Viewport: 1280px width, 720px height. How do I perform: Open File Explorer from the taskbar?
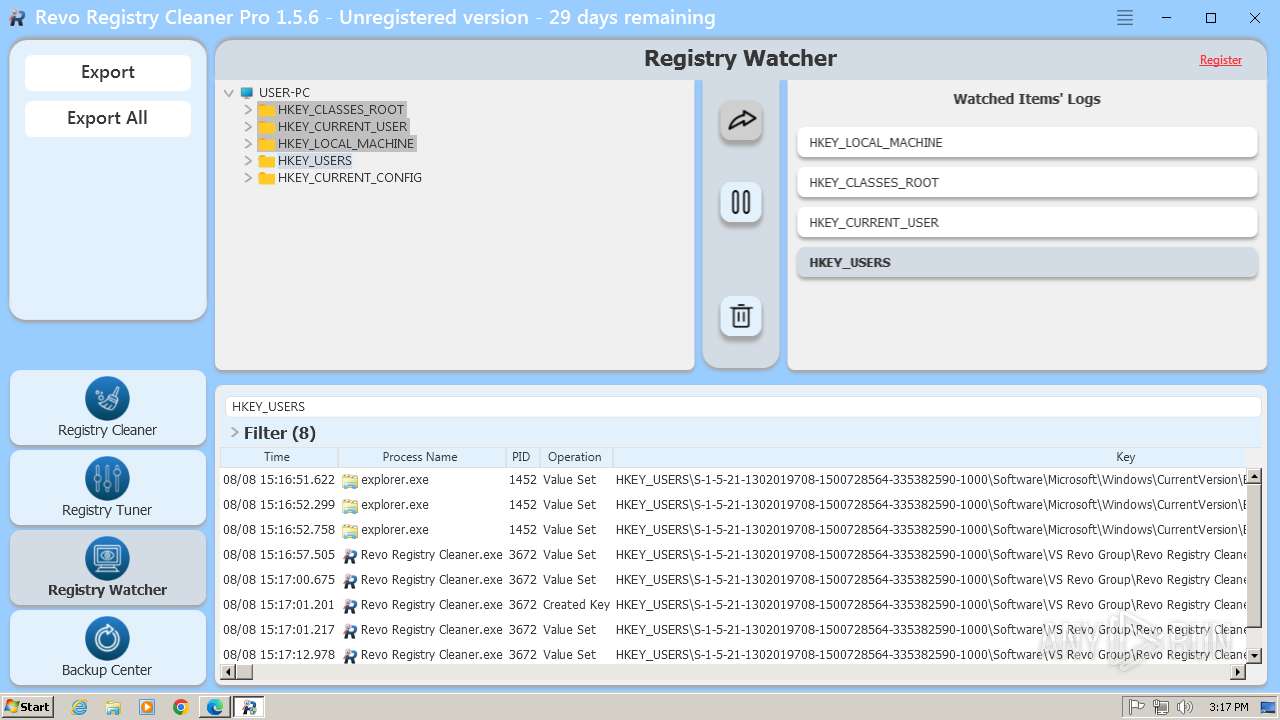pyautogui.click(x=113, y=707)
